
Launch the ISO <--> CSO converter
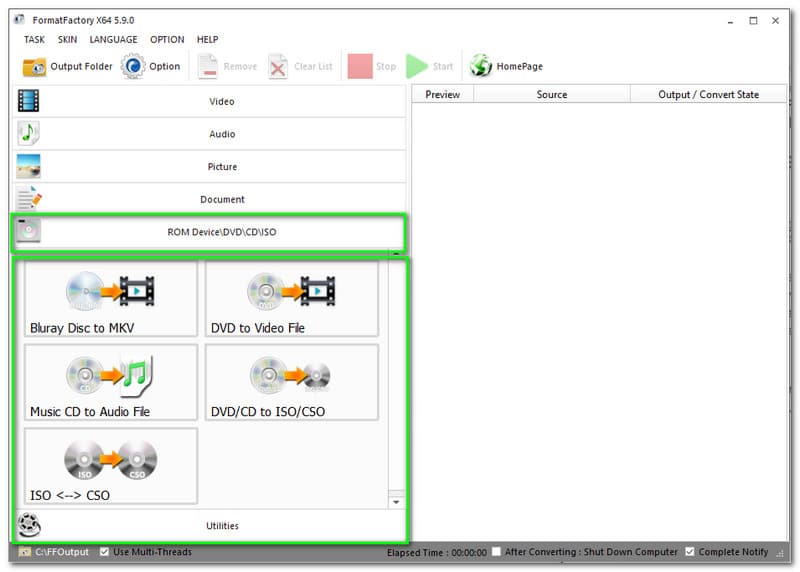click(x=110, y=465)
